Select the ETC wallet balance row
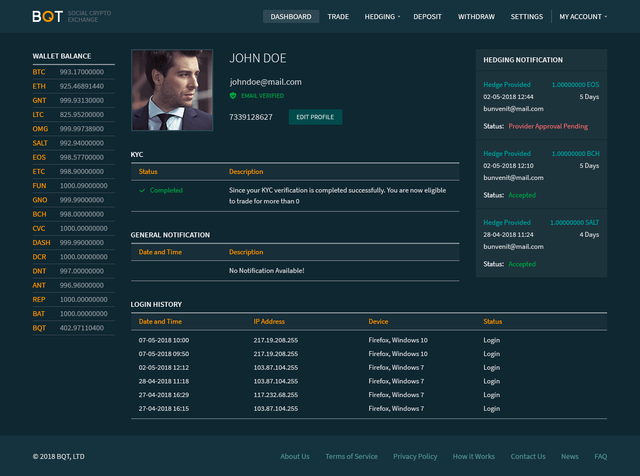Screen dimensions: 640x476 point(73,171)
